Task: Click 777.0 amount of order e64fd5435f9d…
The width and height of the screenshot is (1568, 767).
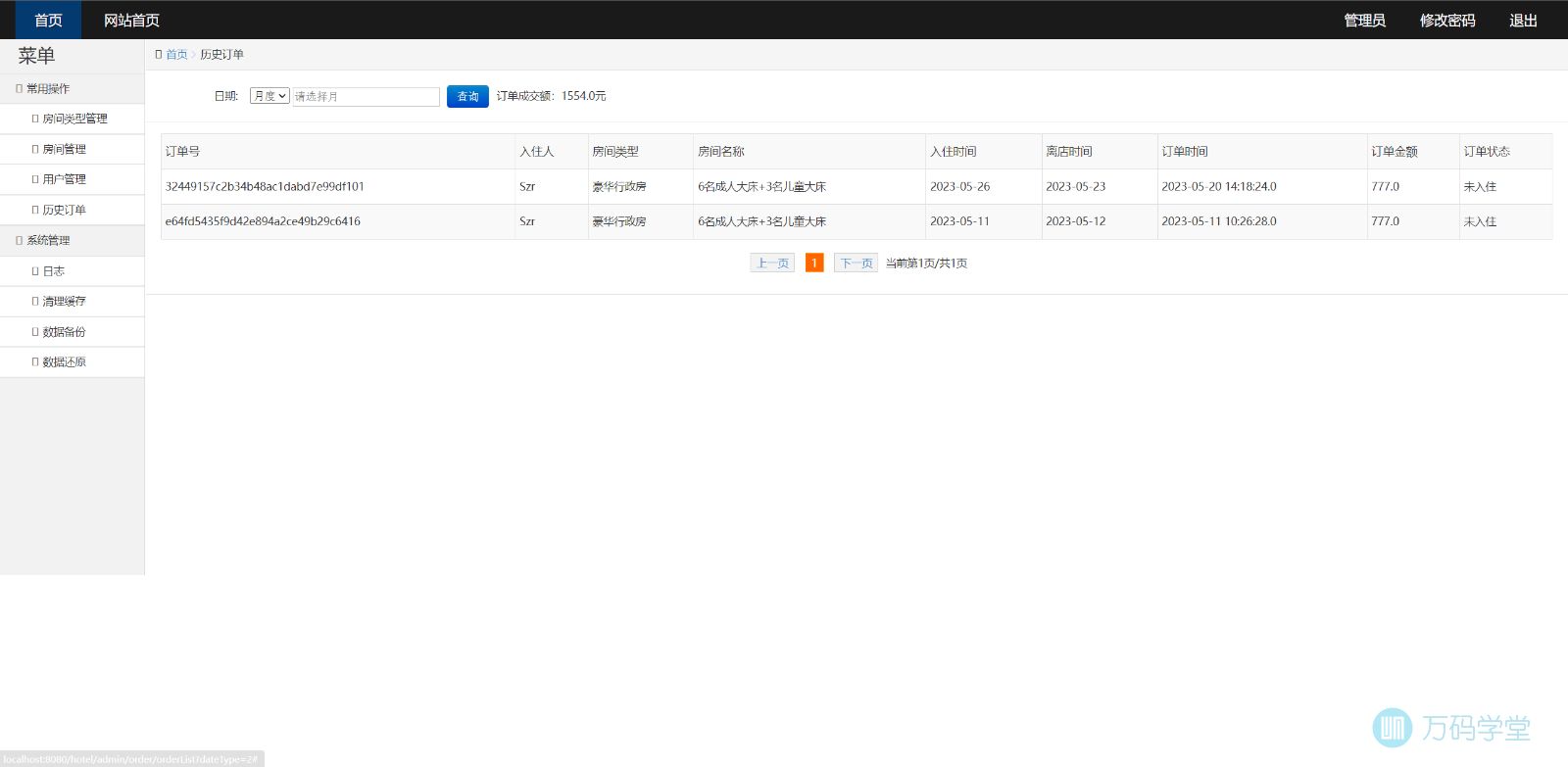Action: coord(1385,221)
